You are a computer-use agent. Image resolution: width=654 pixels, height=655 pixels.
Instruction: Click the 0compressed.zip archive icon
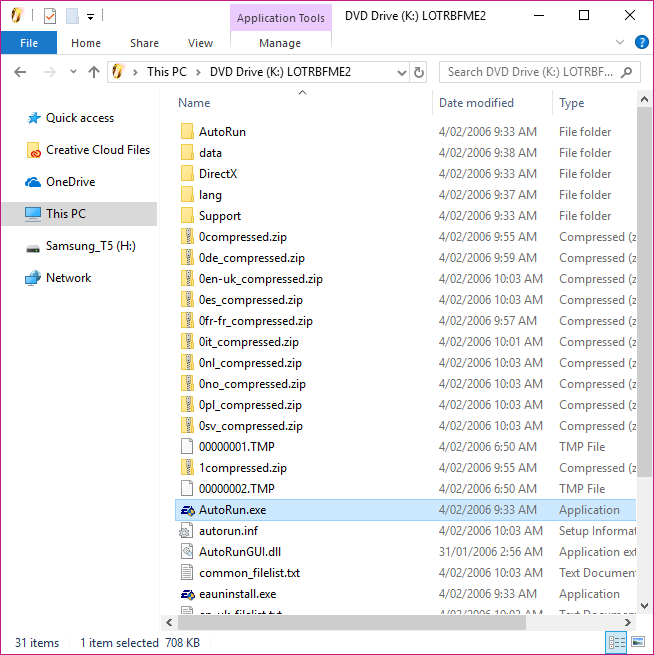[187, 236]
